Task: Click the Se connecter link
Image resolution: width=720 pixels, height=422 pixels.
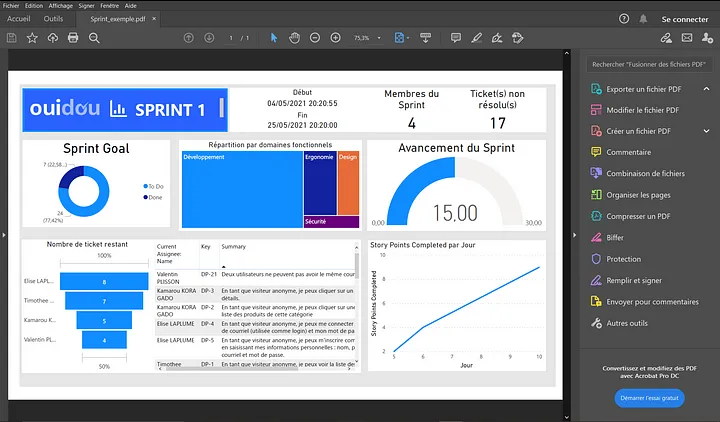Action: click(x=685, y=19)
